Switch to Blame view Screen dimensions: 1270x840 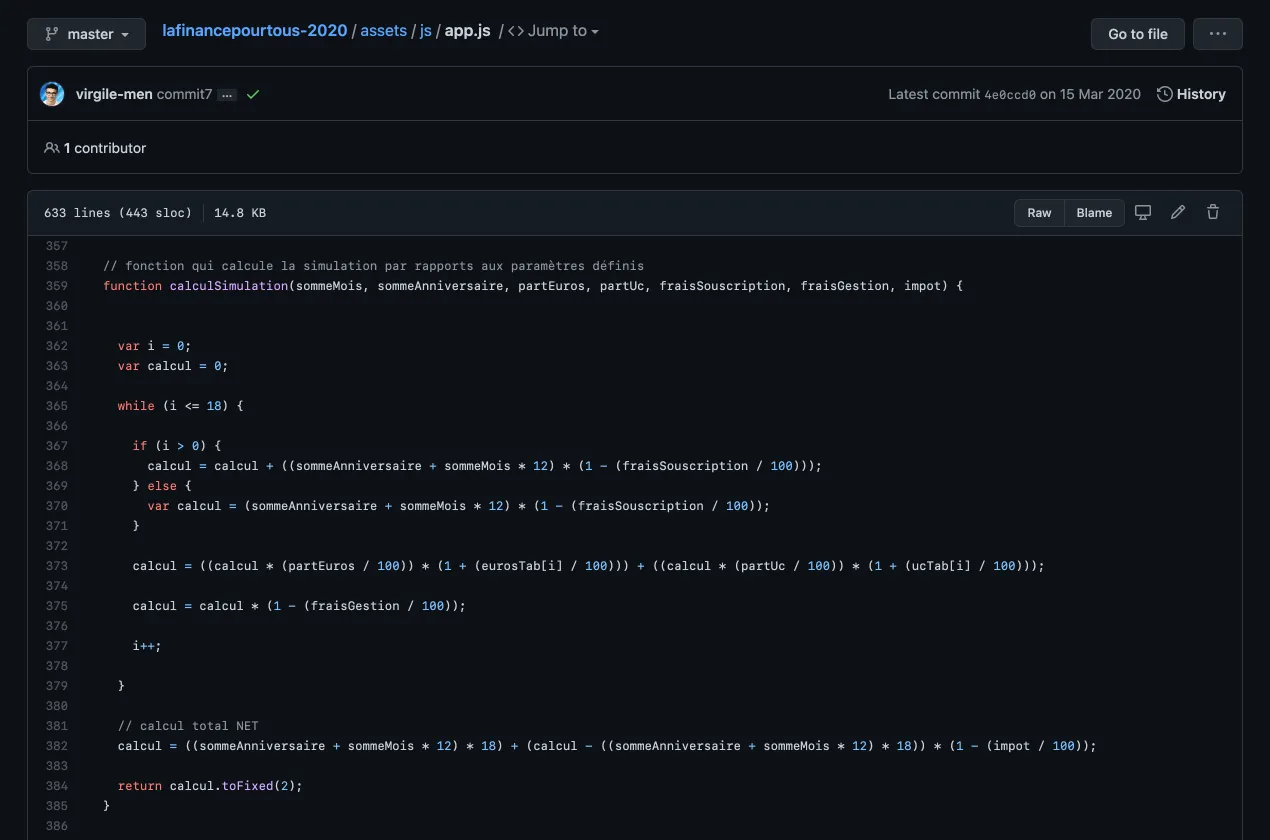(x=1094, y=212)
